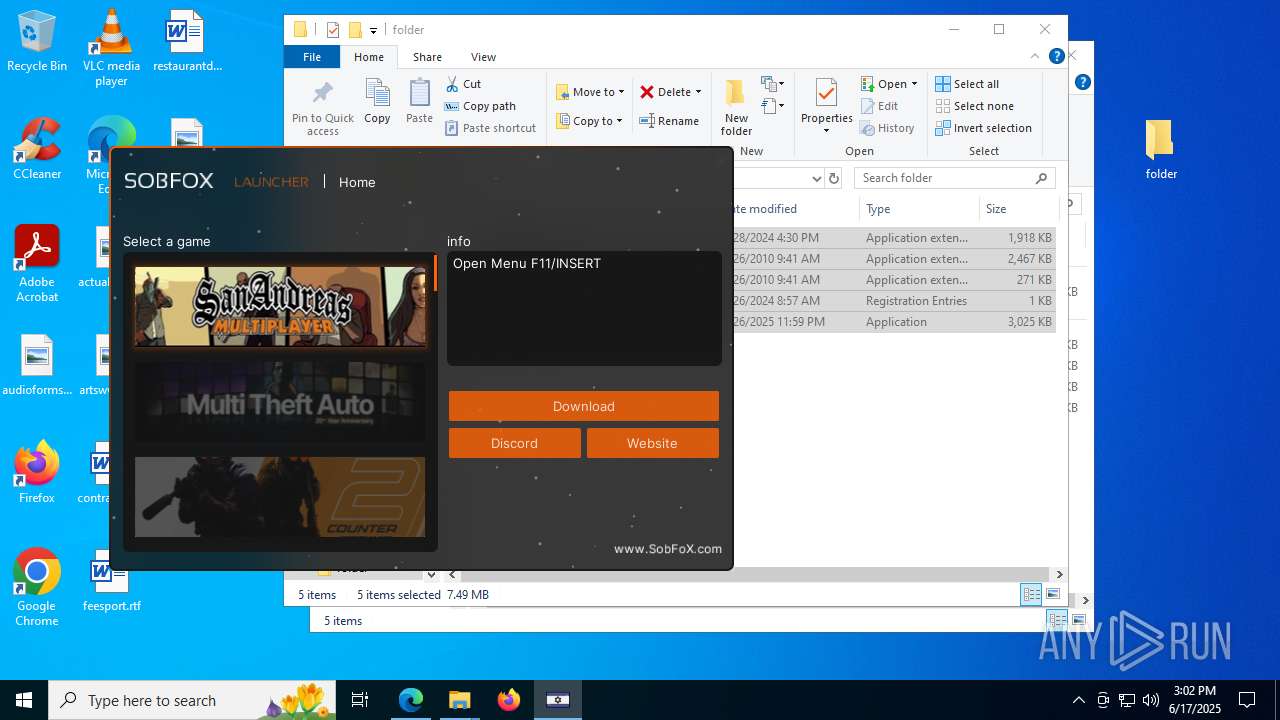Open the Windows Start menu
The width and height of the screenshot is (1280, 720).
[x=24, y=700]
